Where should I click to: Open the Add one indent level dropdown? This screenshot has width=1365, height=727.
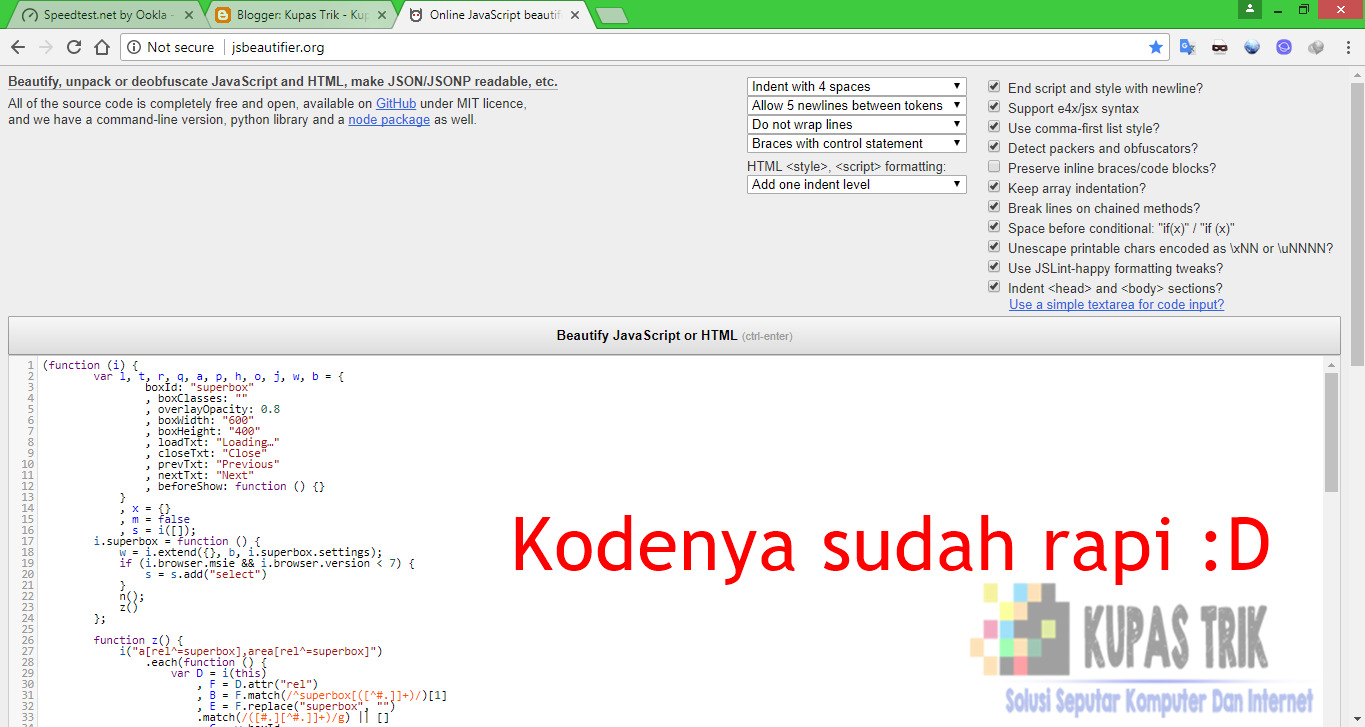(855, 184)
